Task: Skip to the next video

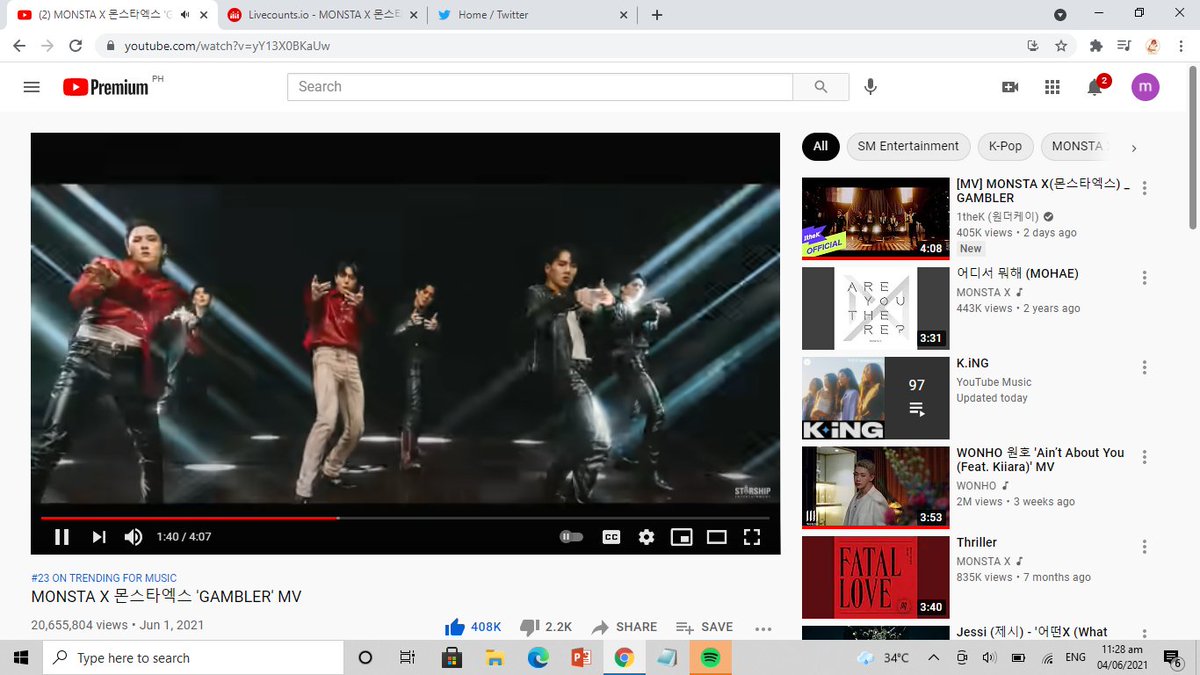Action: click(x=99, y=537)
